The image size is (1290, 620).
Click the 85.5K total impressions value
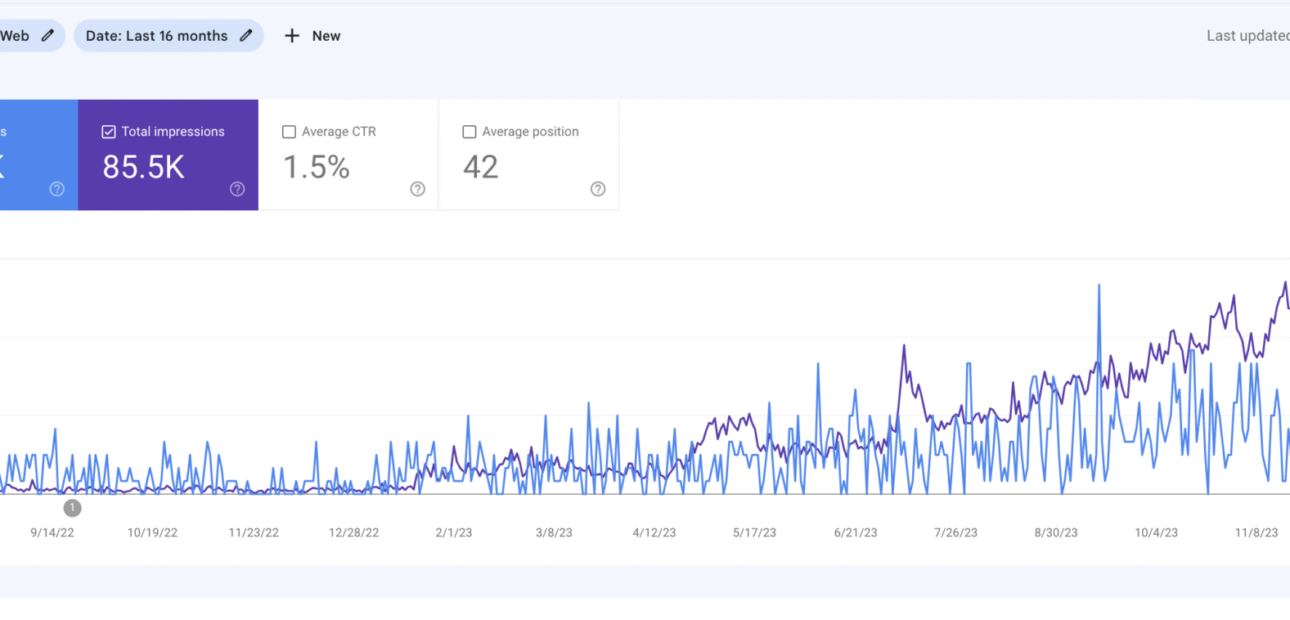[143, 167]
